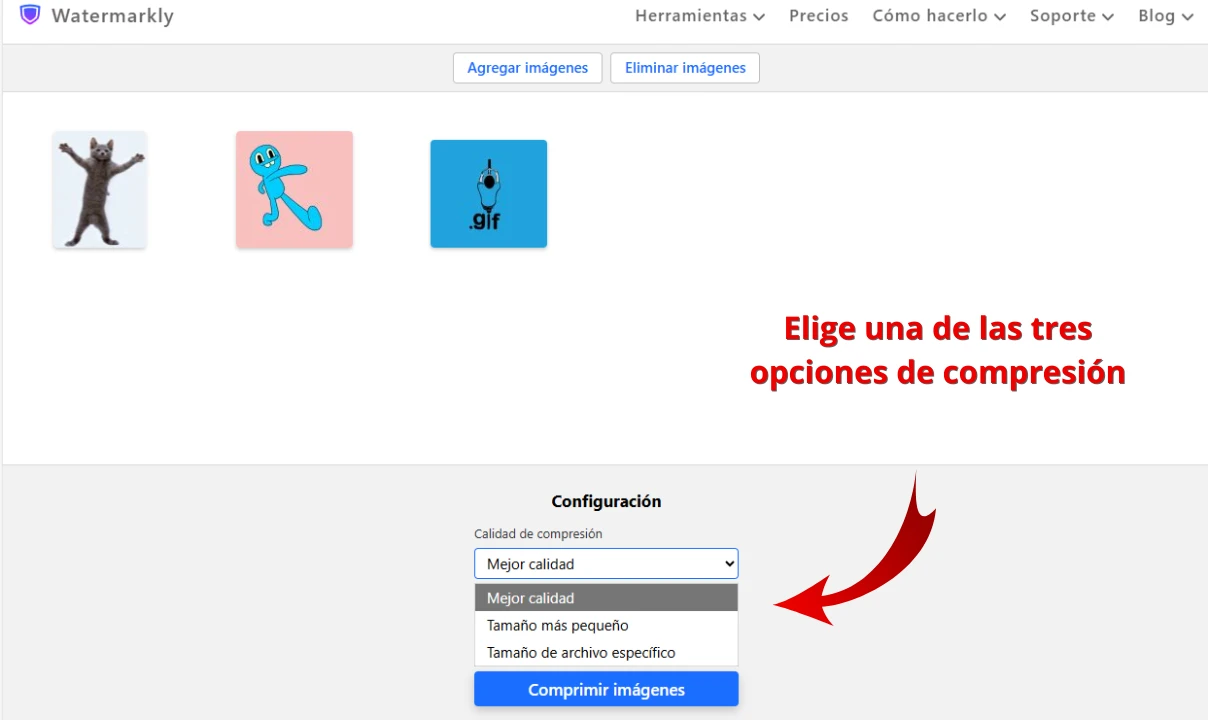Expand the Blog menu
This screenshot has width=1208, height=720.
pos(1165,16)
